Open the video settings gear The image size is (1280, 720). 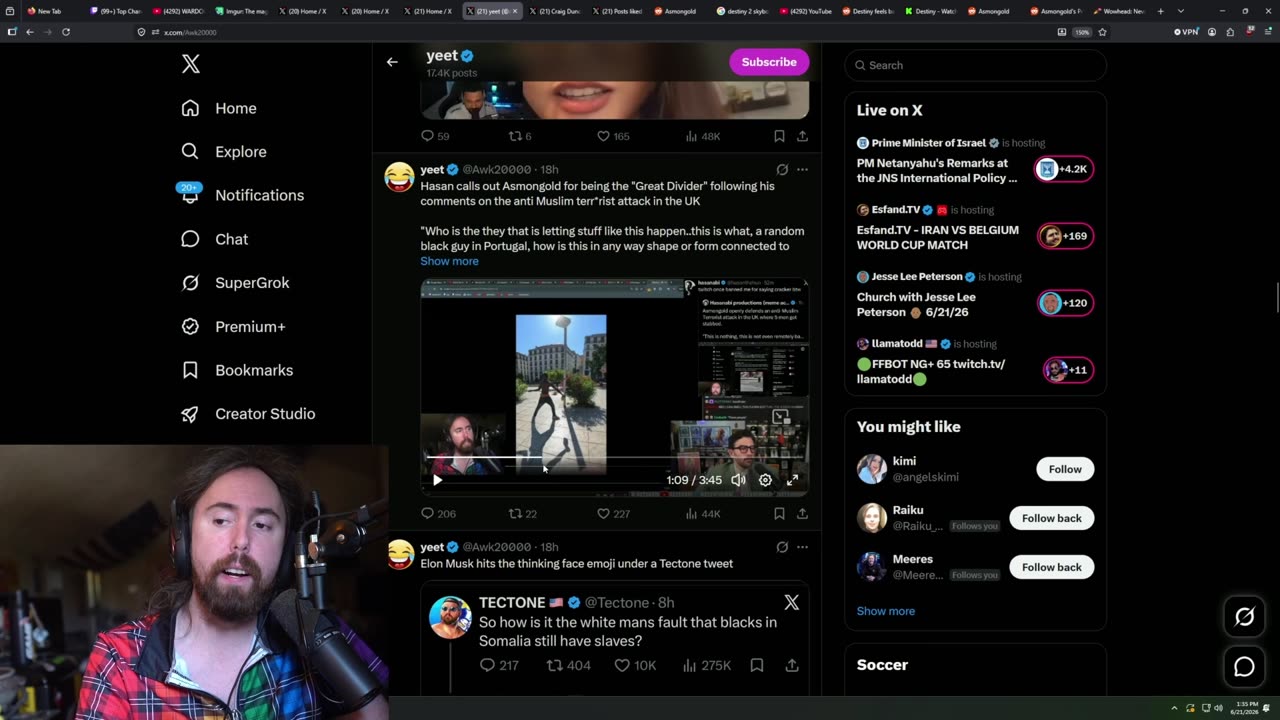(x=765, y=480)
